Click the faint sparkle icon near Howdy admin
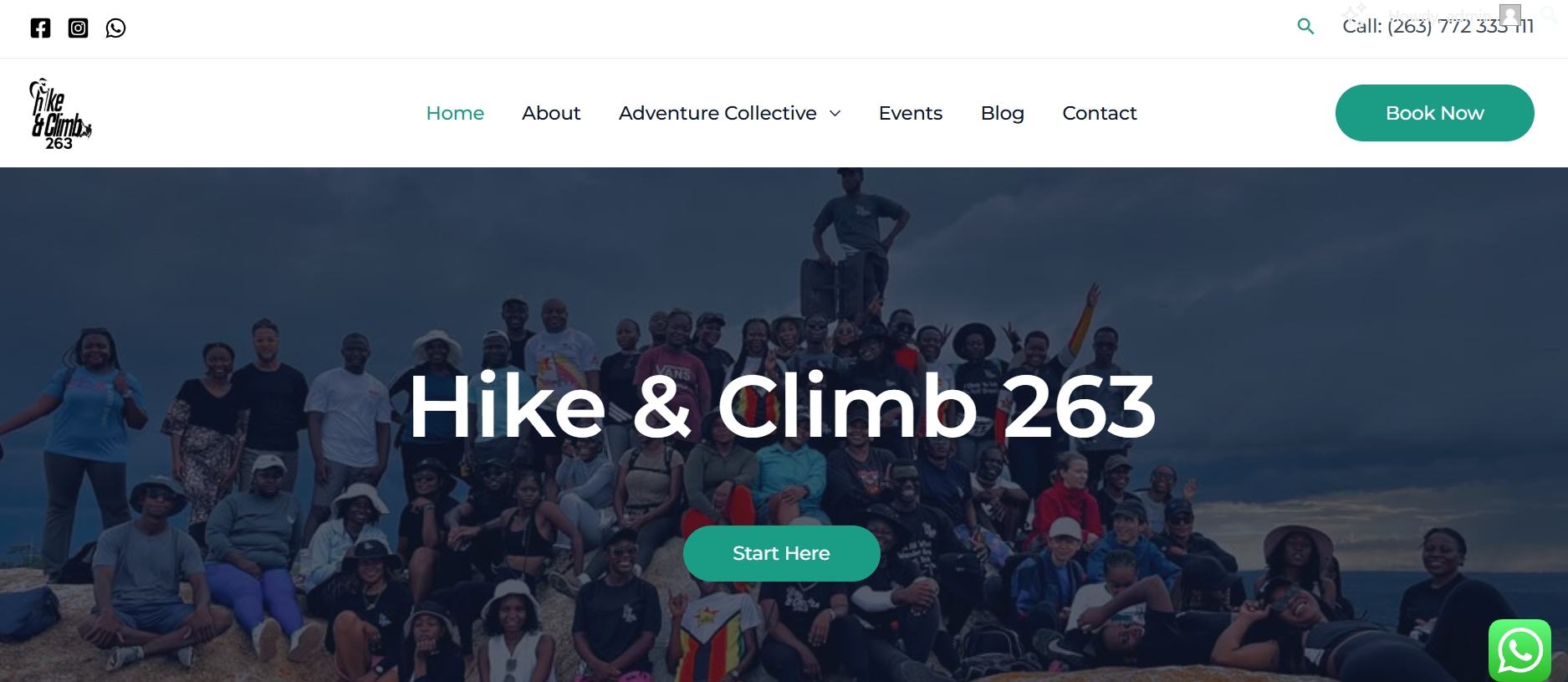The height and width of the screenshot is (682, 1568). click(1354, 12)
